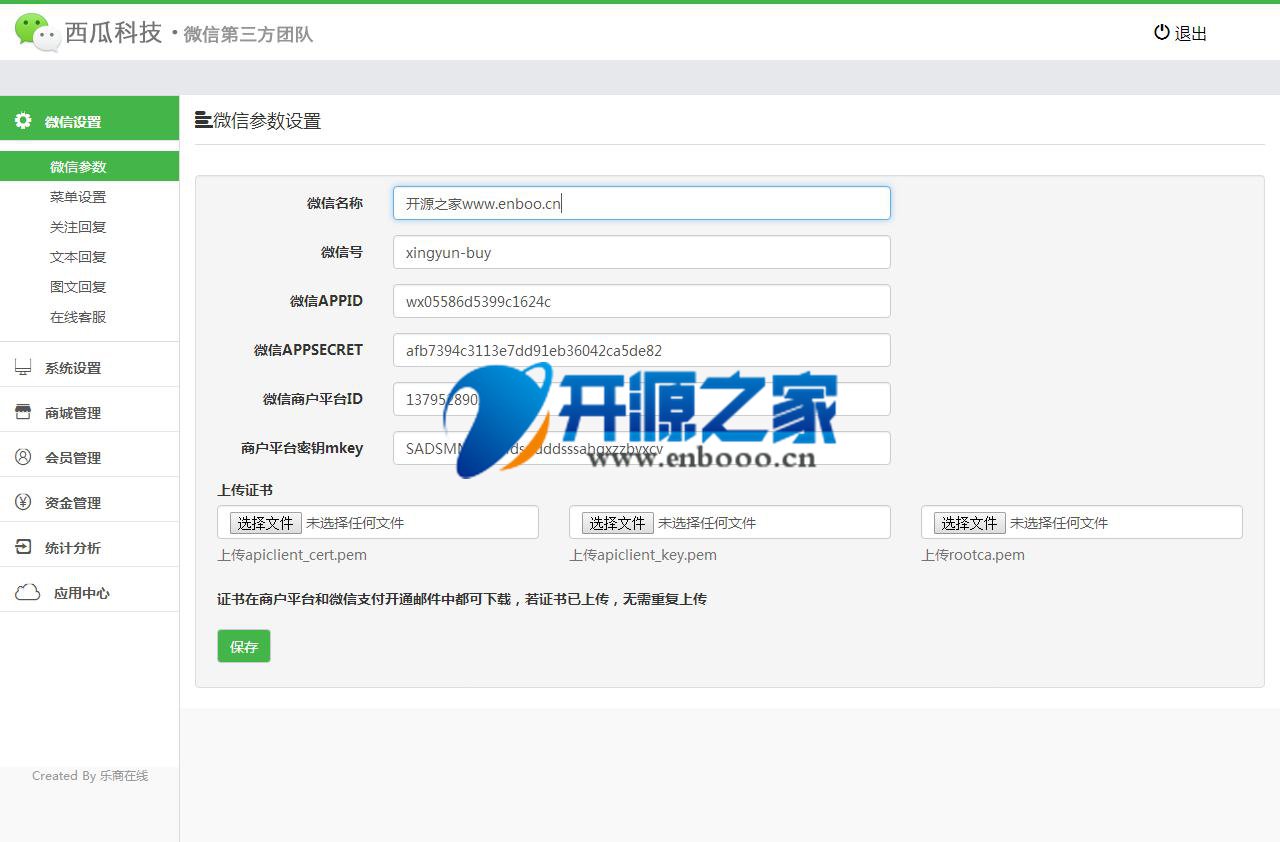Open 在线客服 submenu item
The height and width of the screenshot is (842, 1280).
click(x=78, y=317)
